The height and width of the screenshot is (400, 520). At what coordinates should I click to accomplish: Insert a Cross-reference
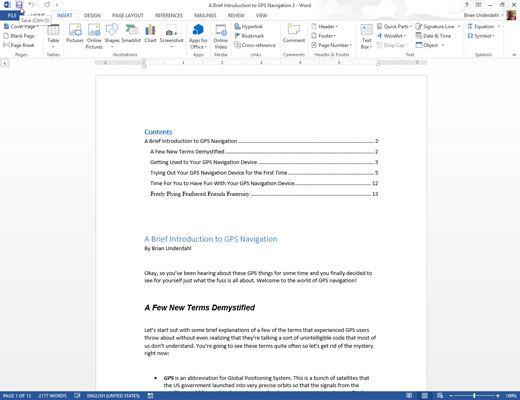click(x=255, y=45)
